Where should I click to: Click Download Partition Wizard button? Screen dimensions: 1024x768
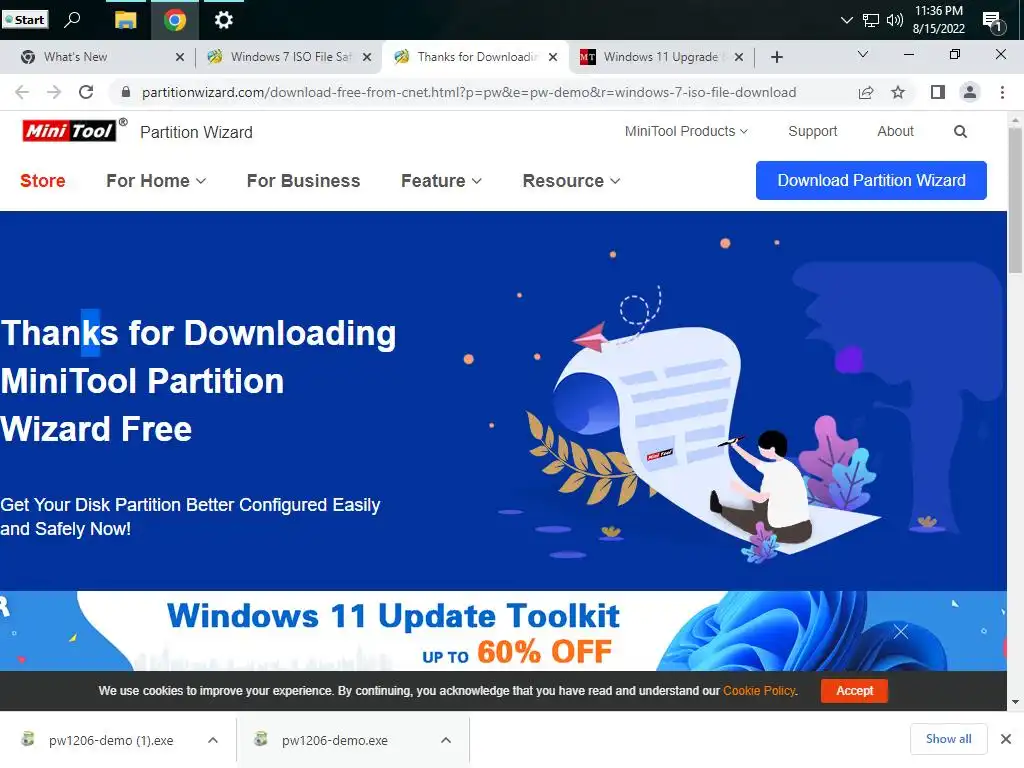871,180
